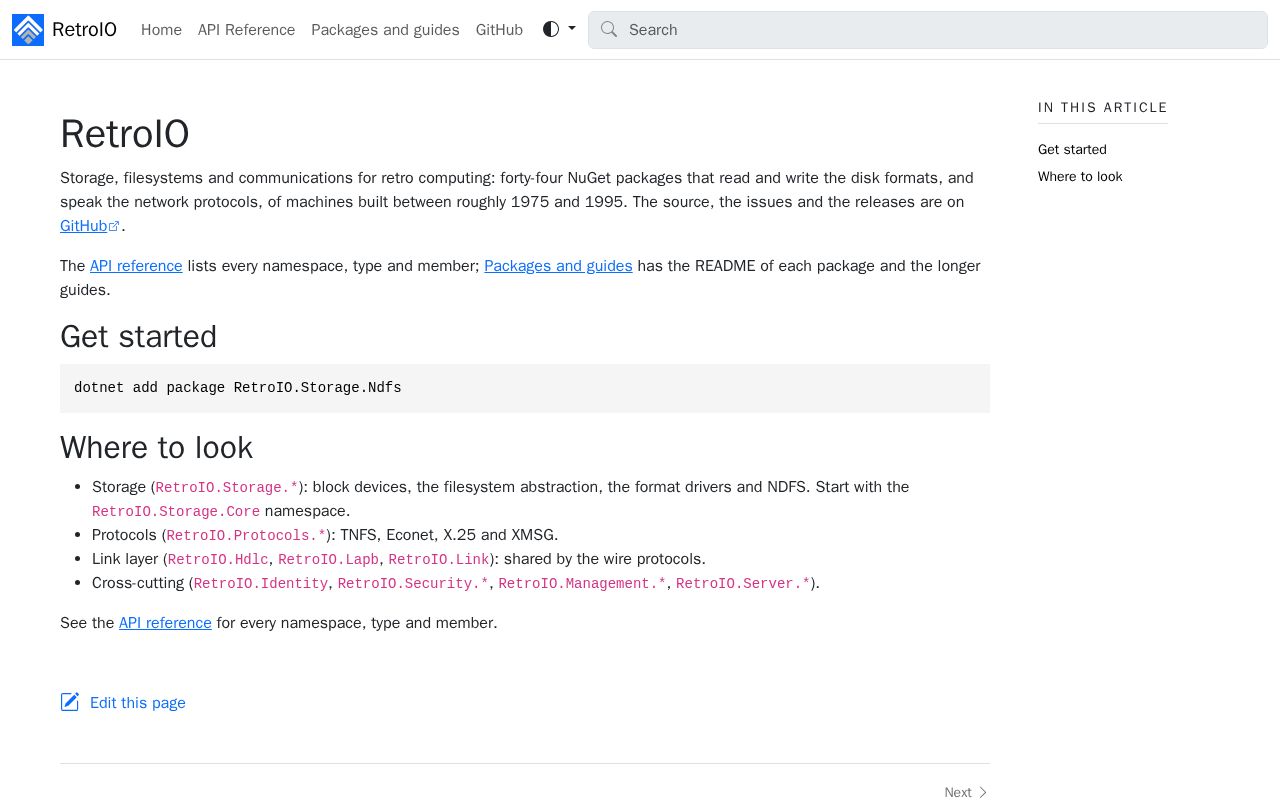This screenshot has width=1280, height=800.
Task: Click the RetroIO.Management.* code text
Action: 582,584
